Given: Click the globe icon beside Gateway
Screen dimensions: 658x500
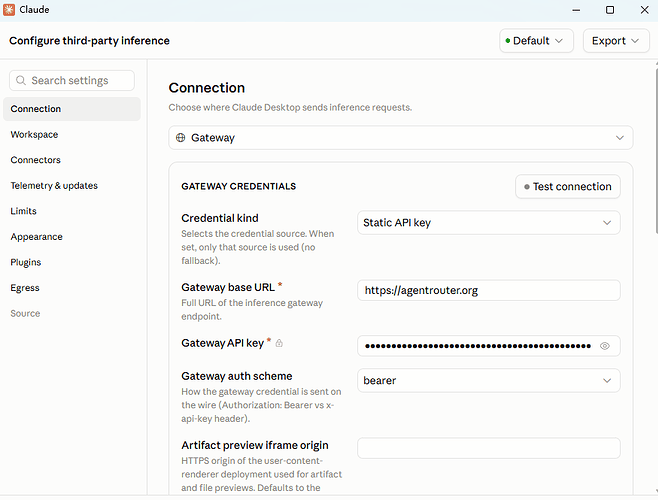Looking at the screenshot, I should tap(180, 138).
